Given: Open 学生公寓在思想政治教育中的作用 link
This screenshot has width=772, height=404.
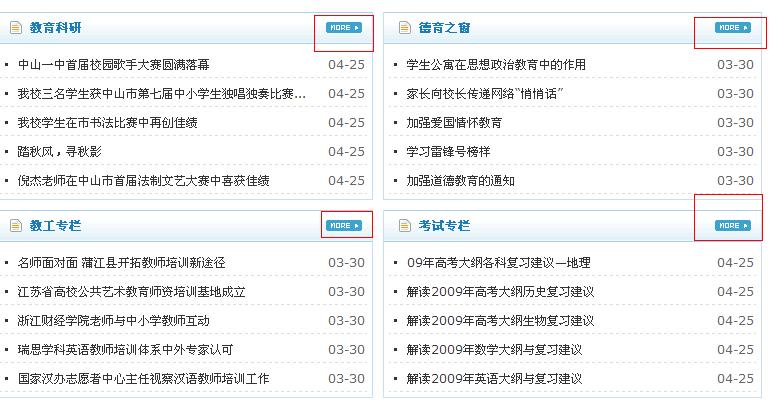Looking at the screenshot, I should pyautogui.click(x=496, y=65).
